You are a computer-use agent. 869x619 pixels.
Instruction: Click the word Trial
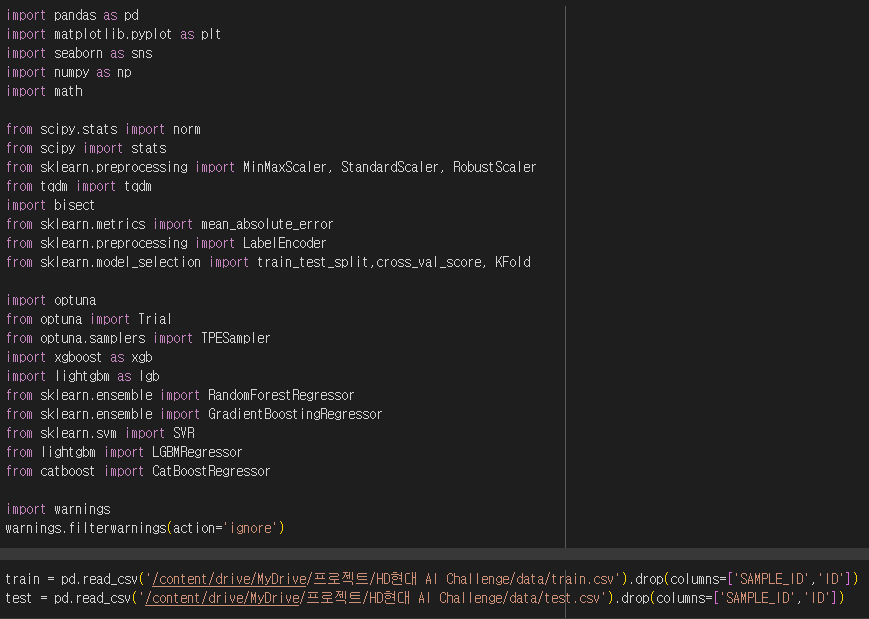tap(155, 319)
